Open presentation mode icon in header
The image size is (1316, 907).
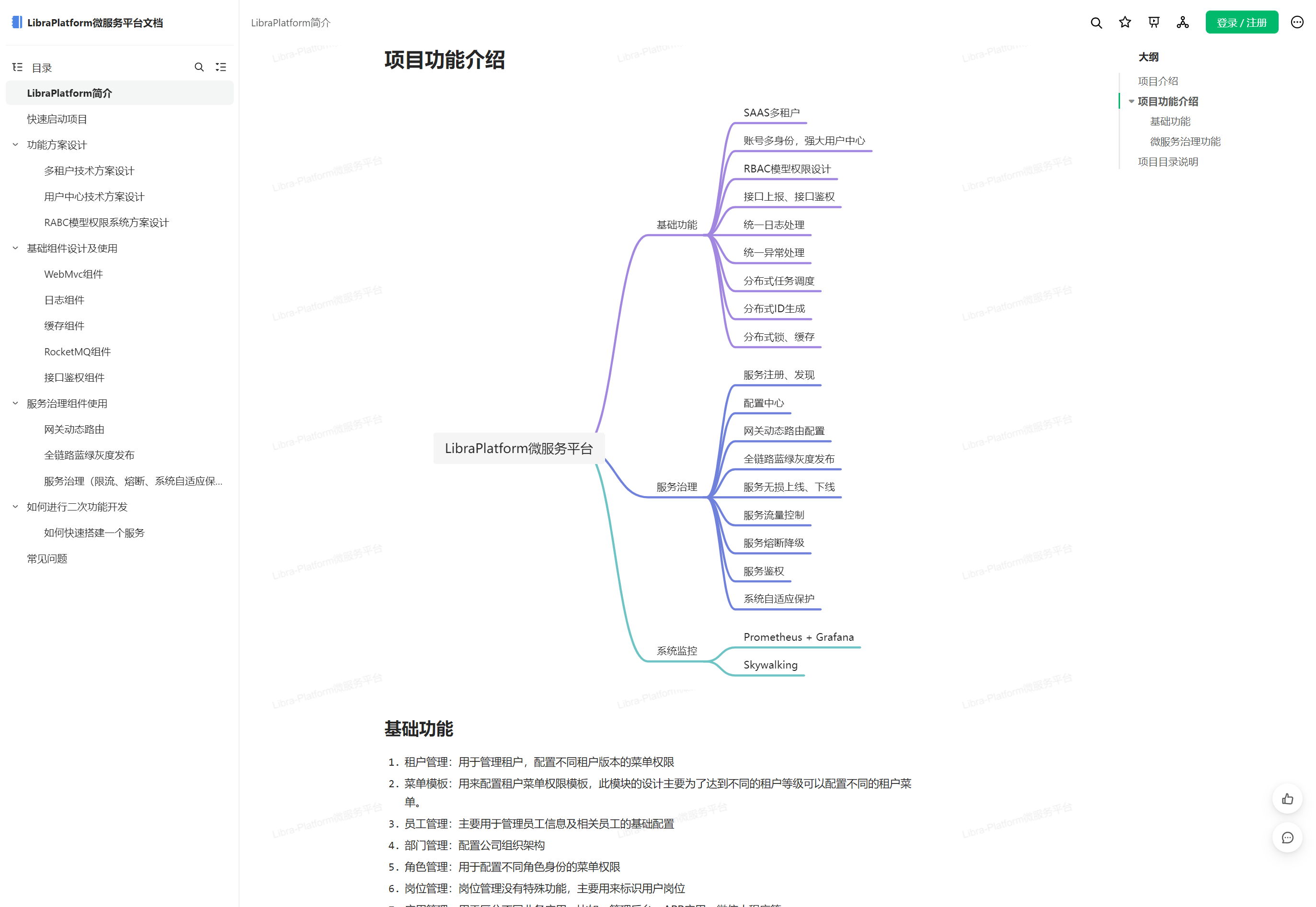[x=1154, y=23]
